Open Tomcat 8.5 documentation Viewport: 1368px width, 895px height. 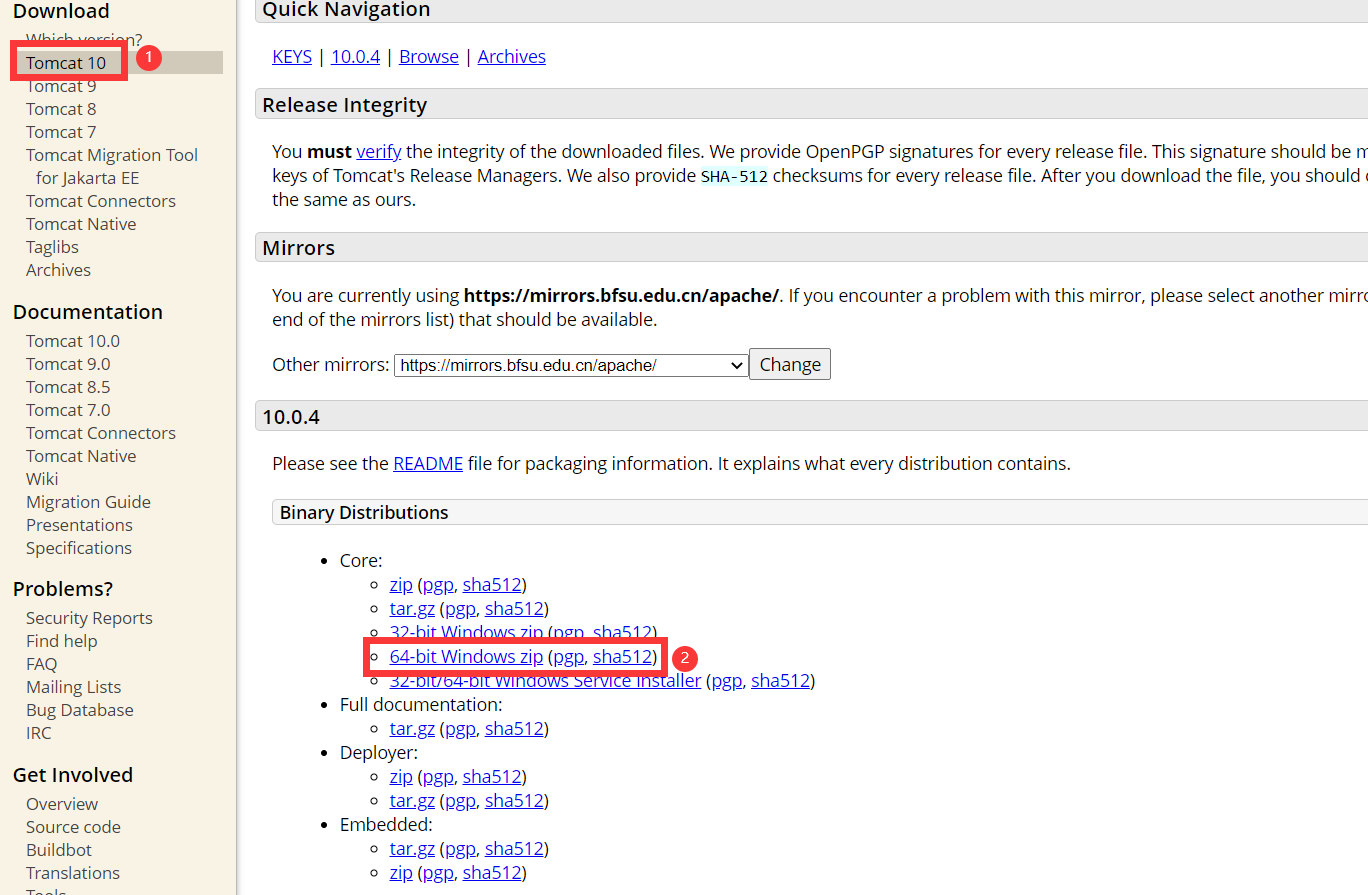coord(68,387)
